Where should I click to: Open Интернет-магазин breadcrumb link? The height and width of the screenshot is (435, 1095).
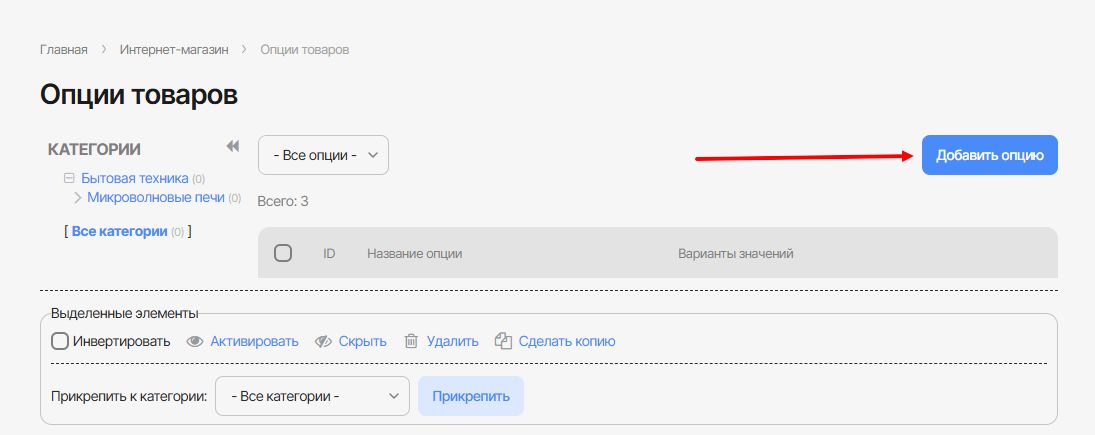click(x=174, y=49)
